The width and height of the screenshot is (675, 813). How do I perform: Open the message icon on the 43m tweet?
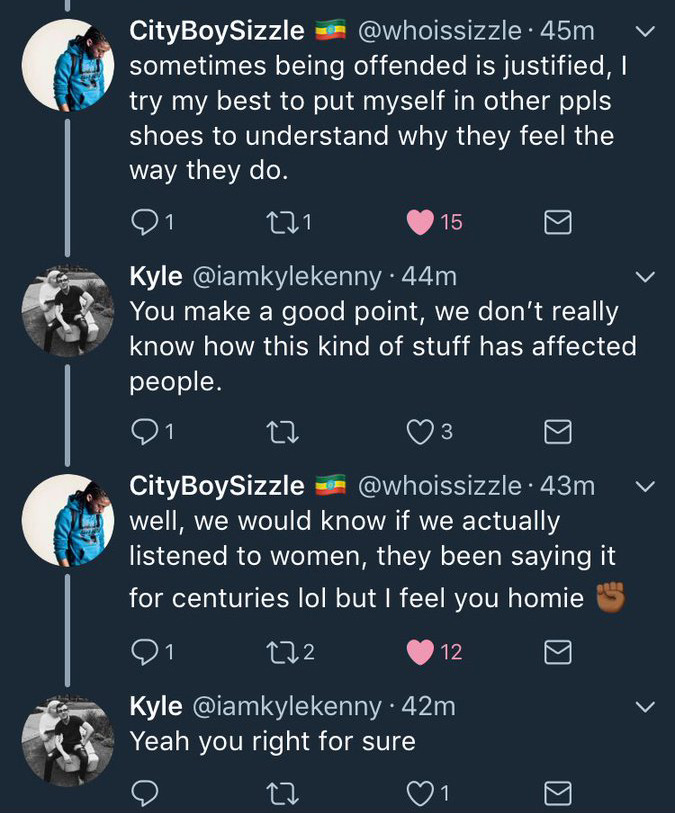tap(557, 651)
